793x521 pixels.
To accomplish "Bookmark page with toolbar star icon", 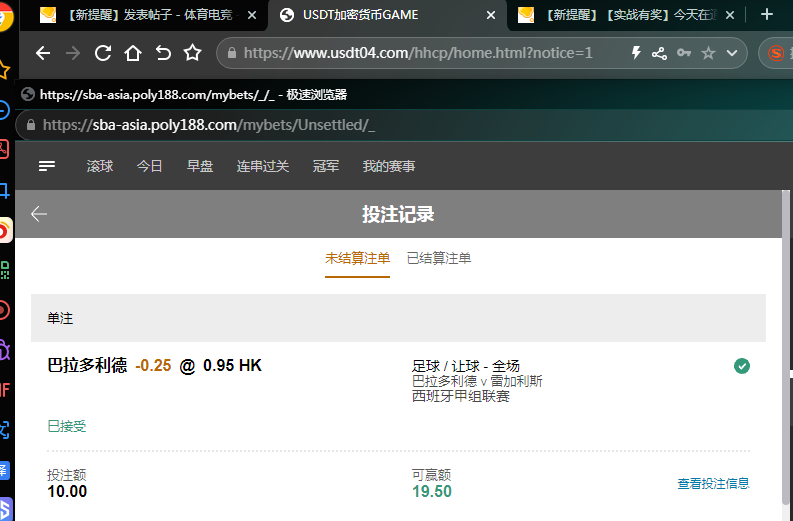I will (x=193, y=53).
